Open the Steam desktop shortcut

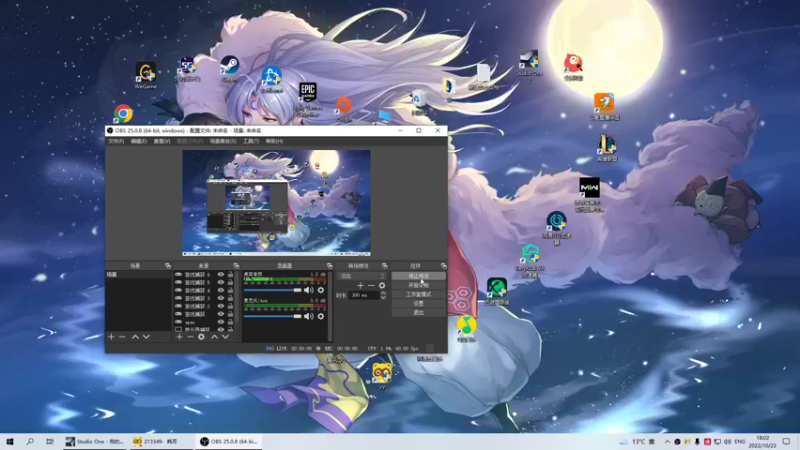tap(230, 67)
